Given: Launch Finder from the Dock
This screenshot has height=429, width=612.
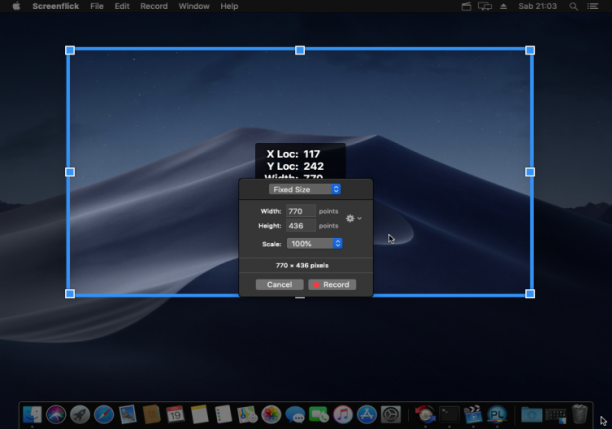Looking at the screenshot, I should click(x=32, y=414).
